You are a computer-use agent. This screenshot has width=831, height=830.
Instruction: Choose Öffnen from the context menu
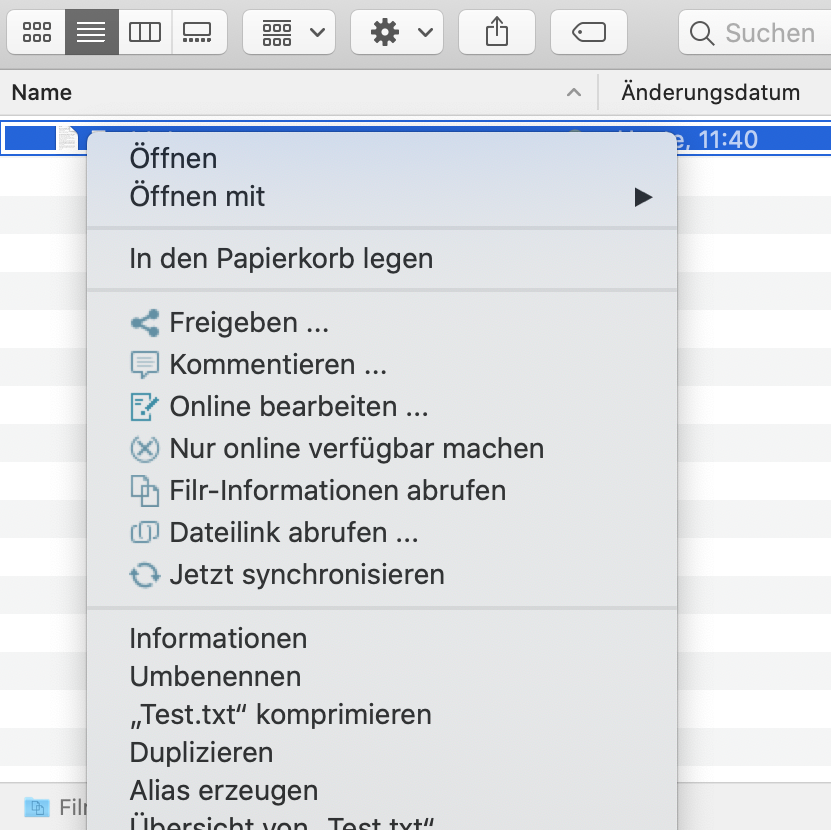click(173, 158)
